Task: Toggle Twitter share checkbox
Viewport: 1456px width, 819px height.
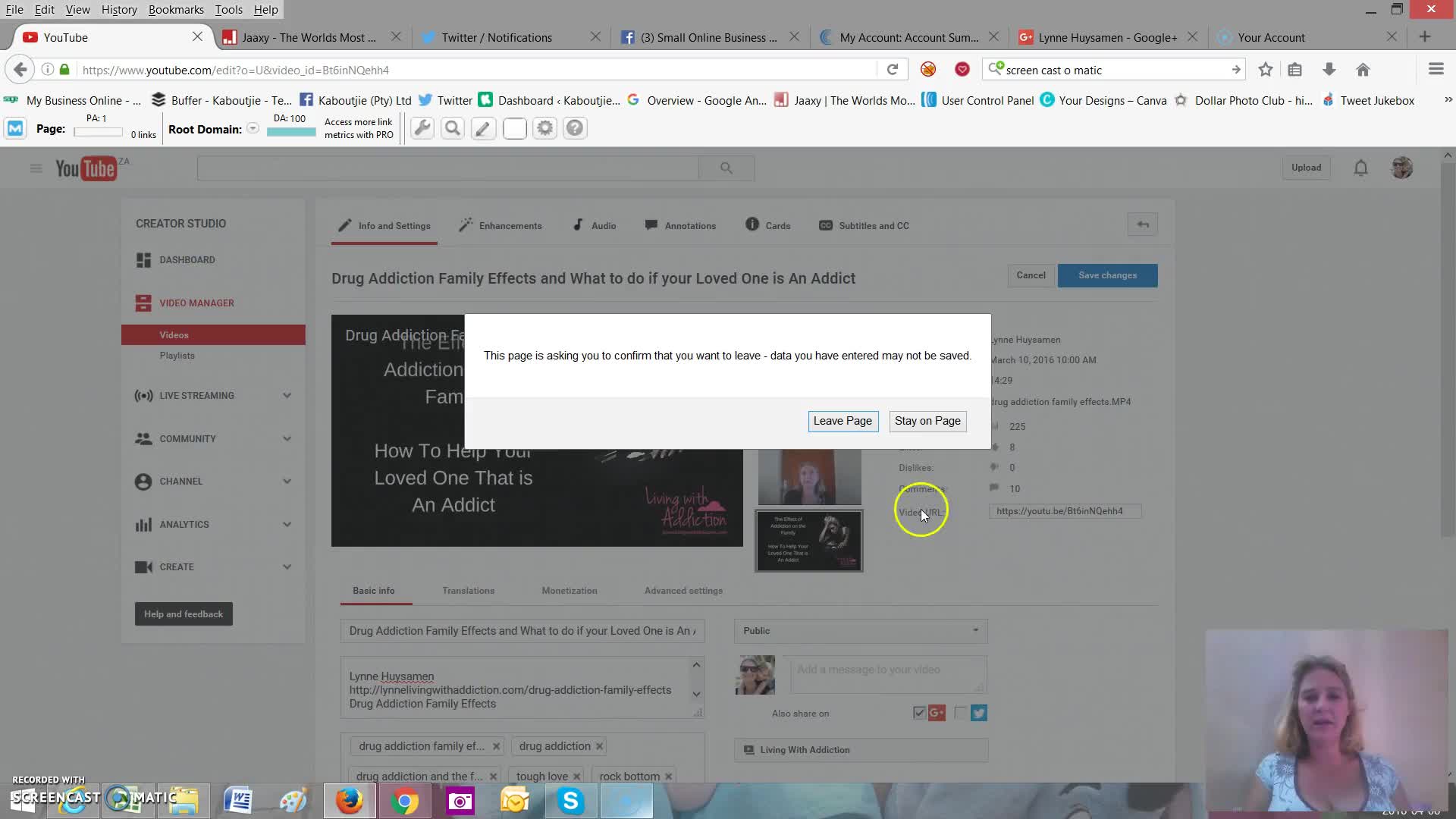Action: tap(960, 713)
